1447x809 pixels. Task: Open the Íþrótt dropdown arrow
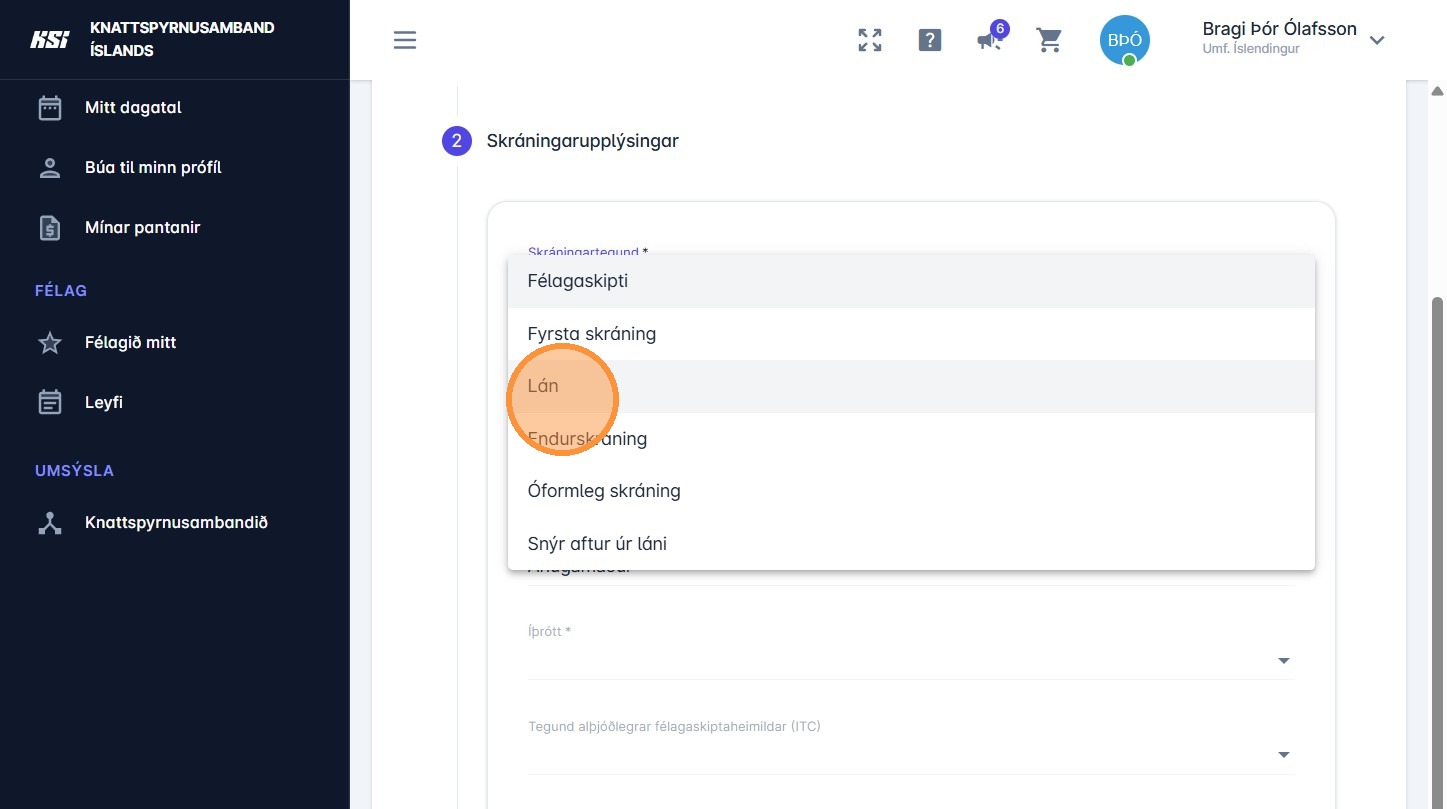coord(1284,661)
